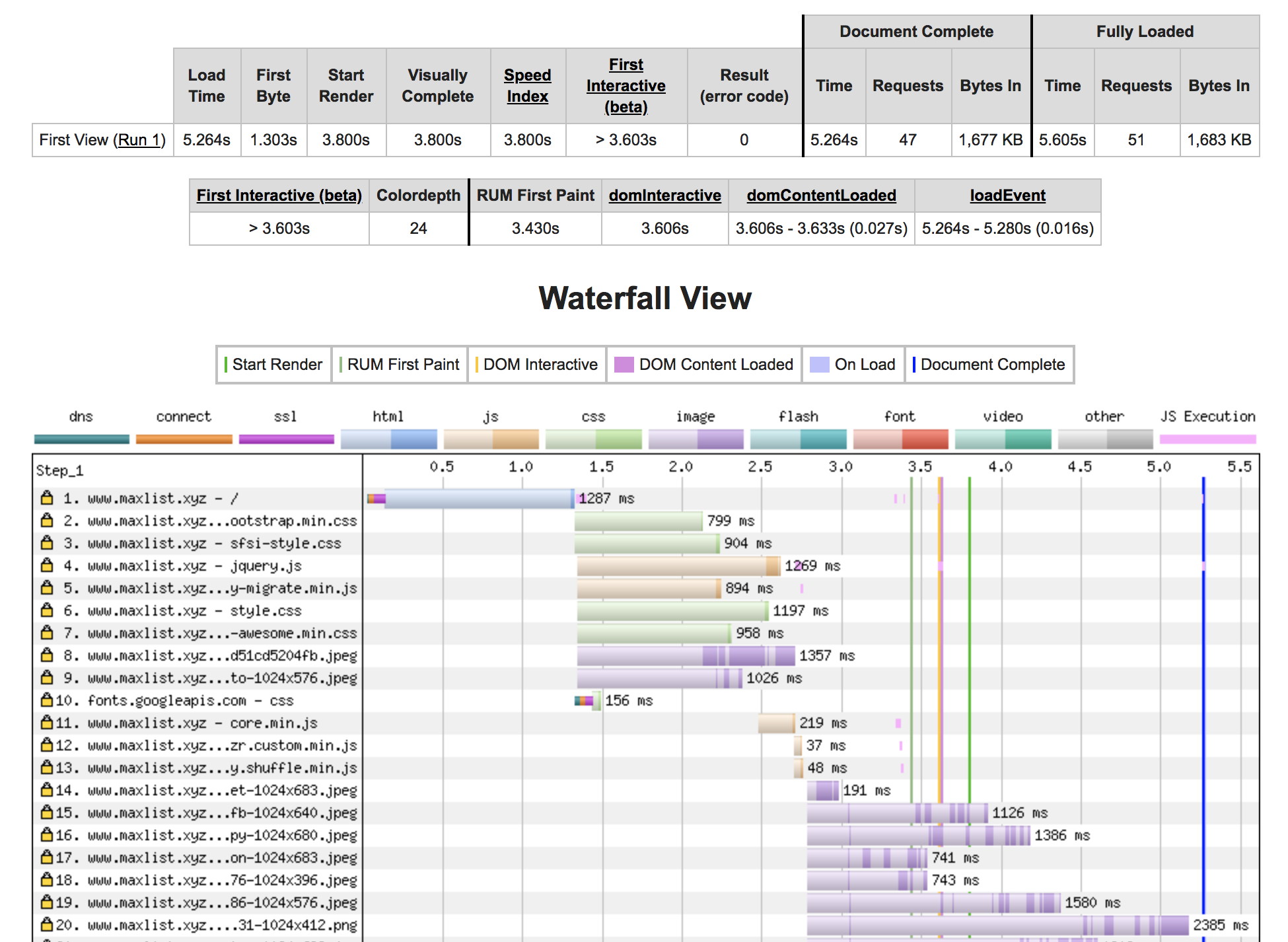1288x942 pixels.
Task: Click lock icon beside on-1024x683.jpeg request
Action: point(47,857)
